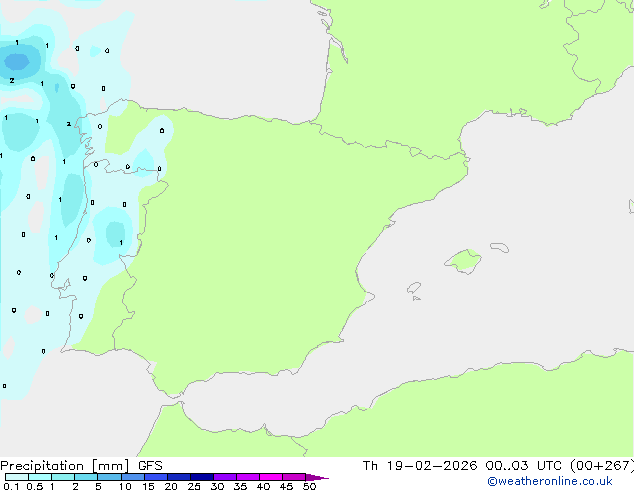The width and height of the screenshot is (634, 490).
Task: Click the "40" legend scale label
Action: (264, 486)
